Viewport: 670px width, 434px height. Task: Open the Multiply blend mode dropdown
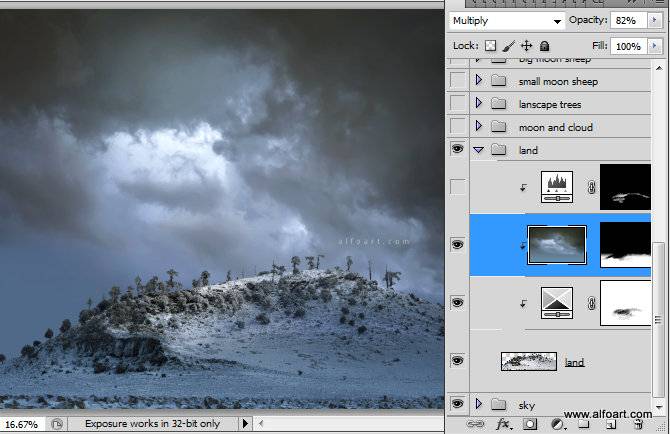(x=506, y=21)
